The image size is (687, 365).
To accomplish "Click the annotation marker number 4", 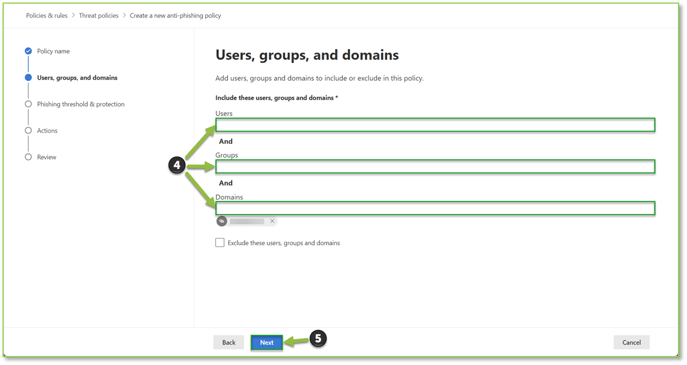I will (177, 165).
